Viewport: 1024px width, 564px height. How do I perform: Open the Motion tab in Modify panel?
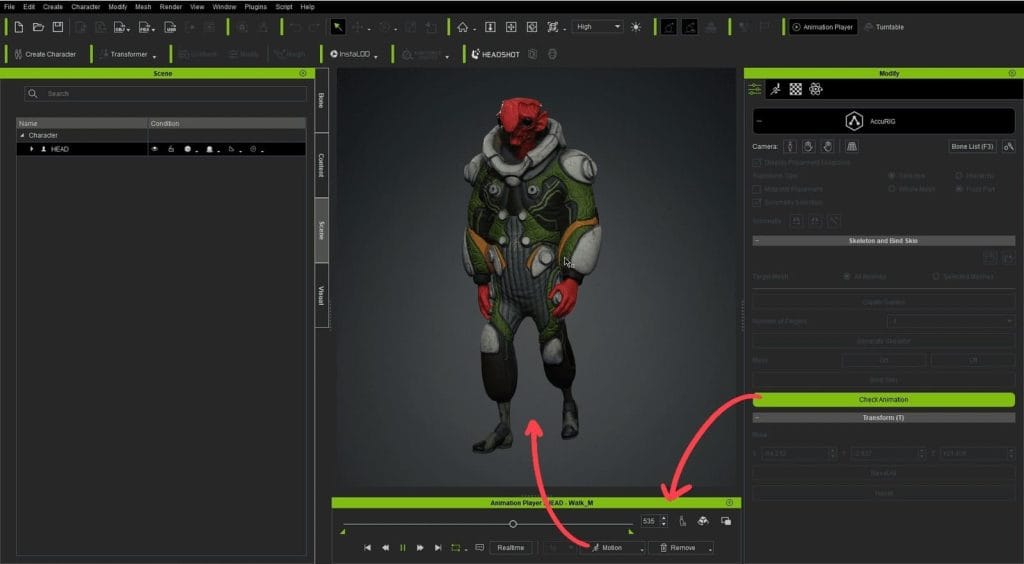click(775, 89)
